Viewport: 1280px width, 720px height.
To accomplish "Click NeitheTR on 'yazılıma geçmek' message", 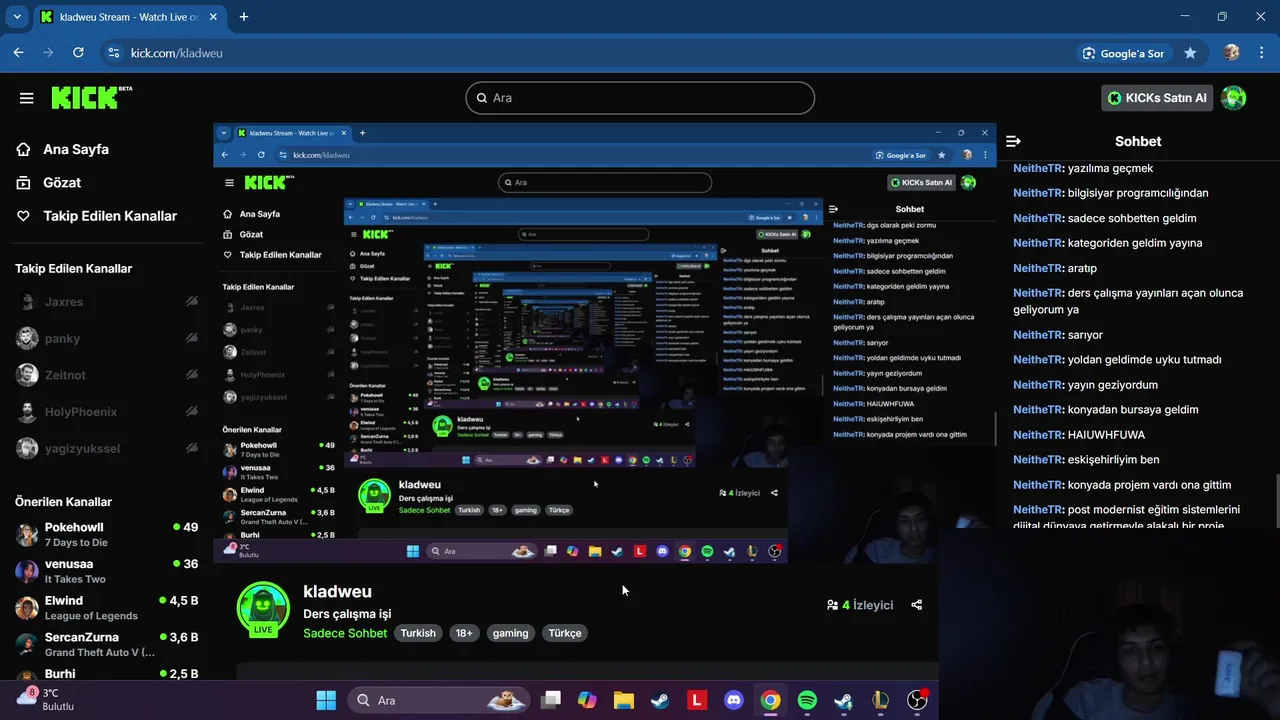I will [1037, 168].
